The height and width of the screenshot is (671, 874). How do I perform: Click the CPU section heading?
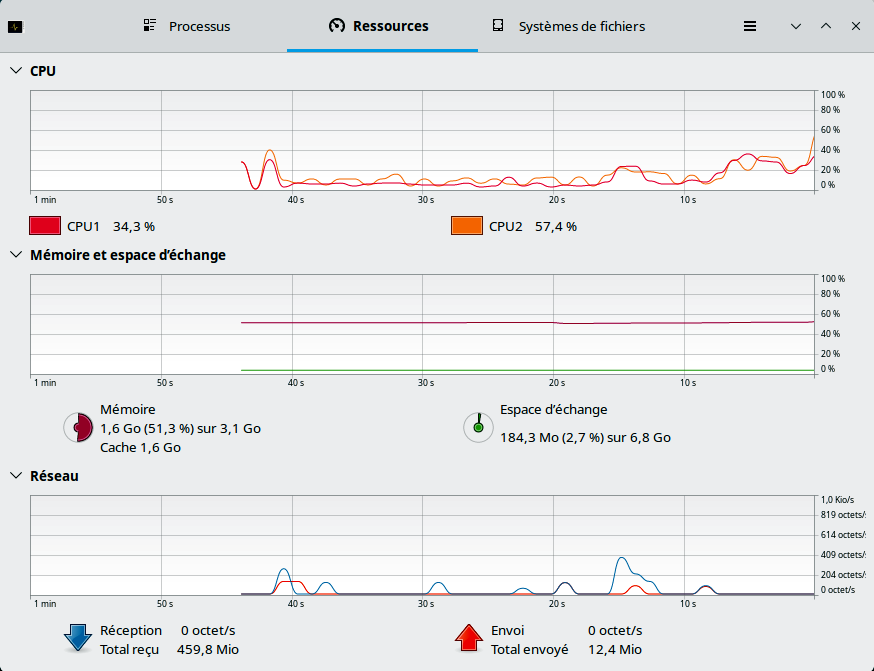point(43,71)
